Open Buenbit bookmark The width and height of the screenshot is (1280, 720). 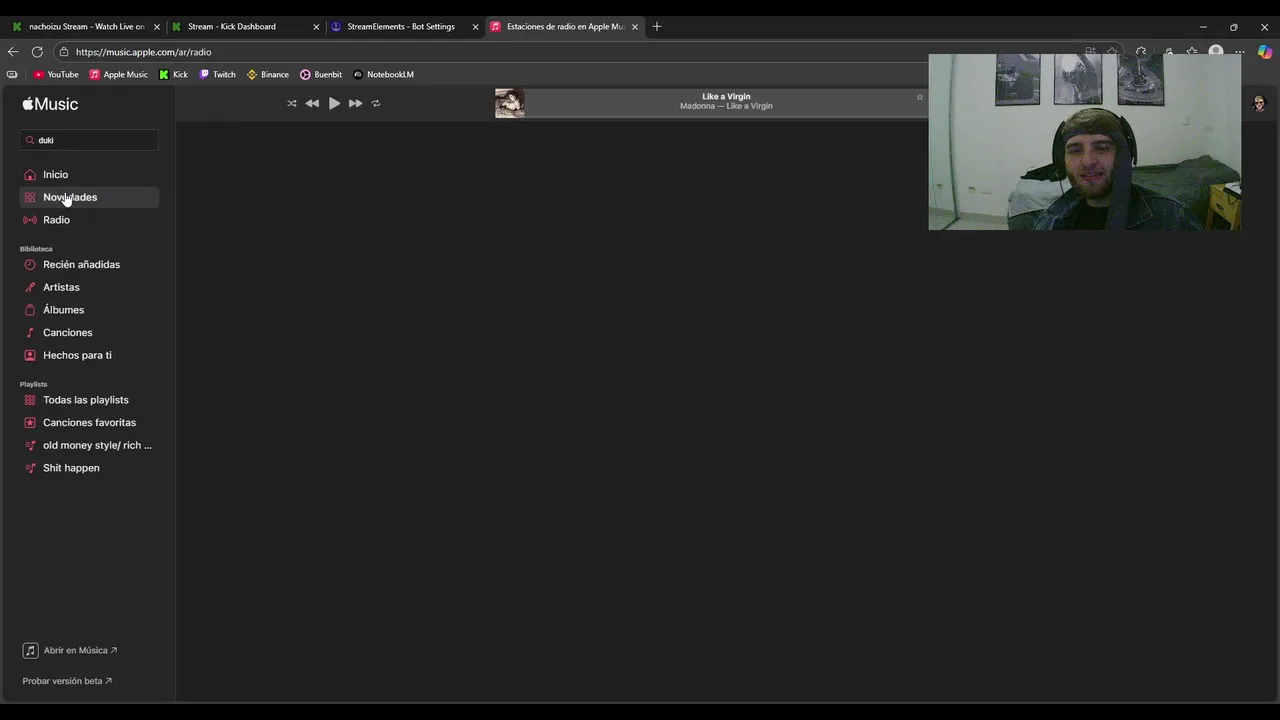click(321, 74)
